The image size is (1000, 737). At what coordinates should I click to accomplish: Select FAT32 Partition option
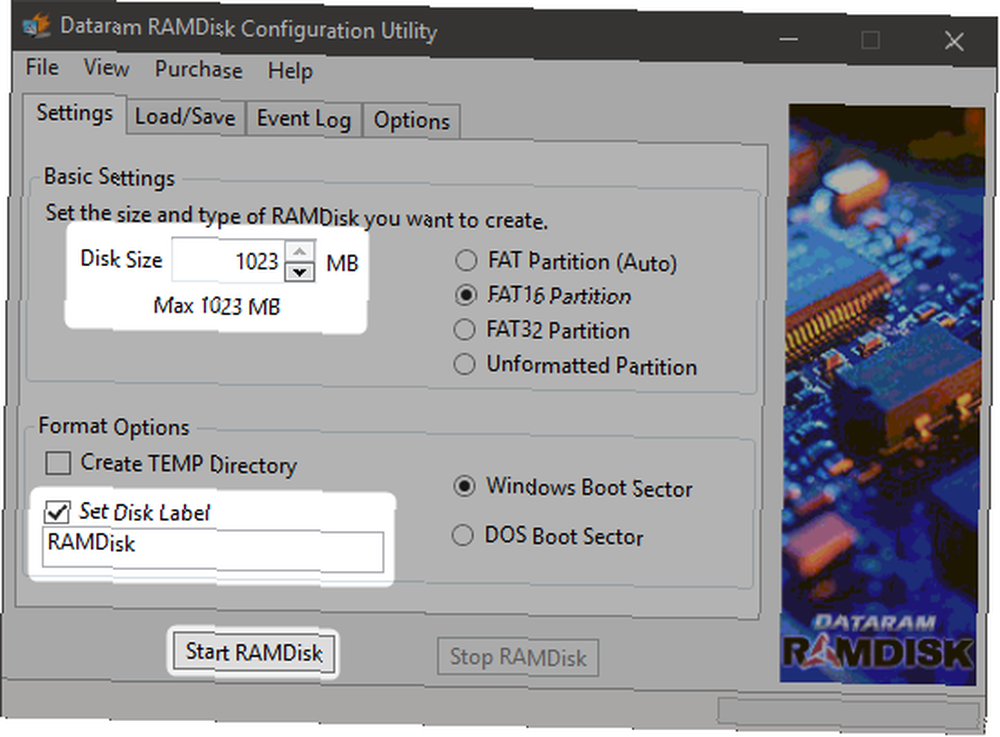coord(541,330)
